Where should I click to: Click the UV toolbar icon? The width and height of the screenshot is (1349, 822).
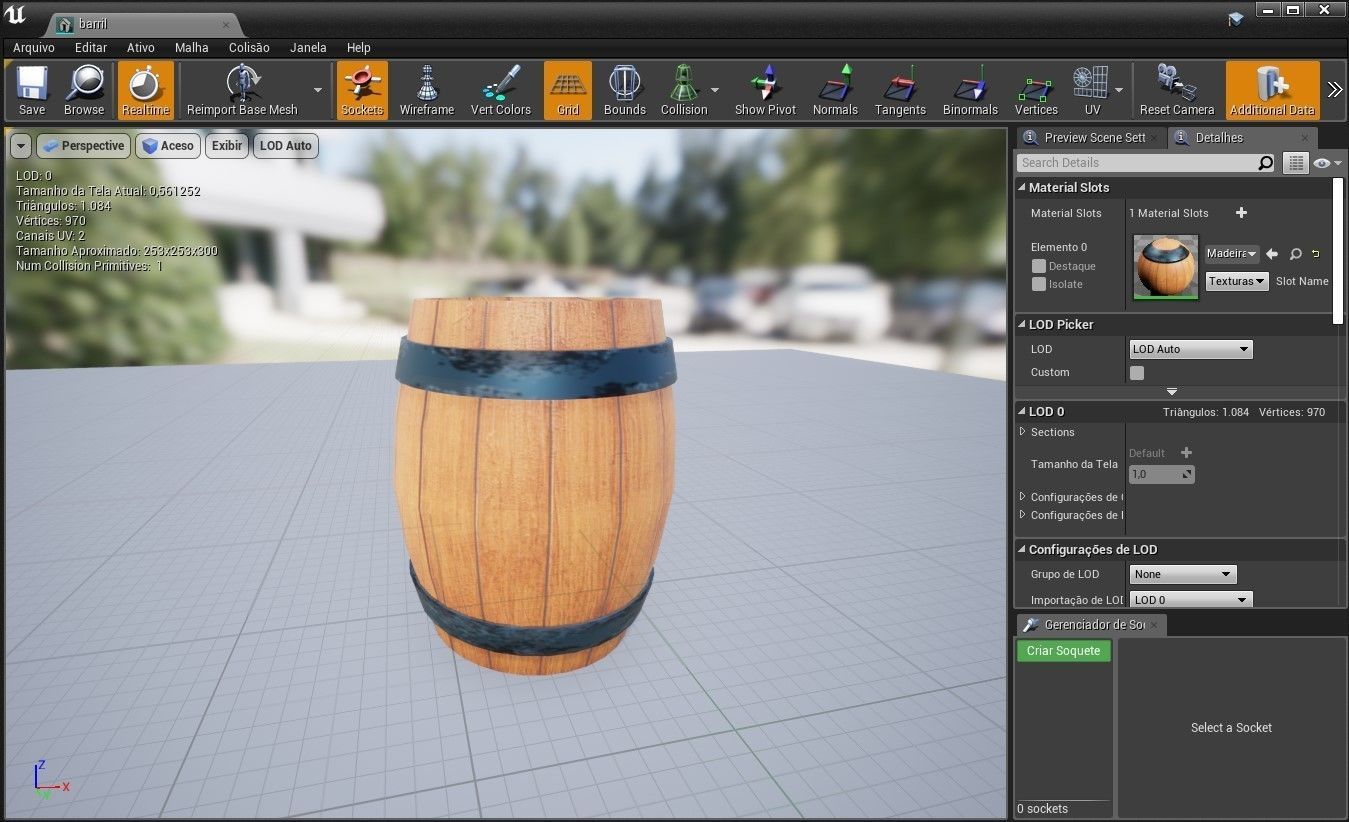pos(1091,90)
